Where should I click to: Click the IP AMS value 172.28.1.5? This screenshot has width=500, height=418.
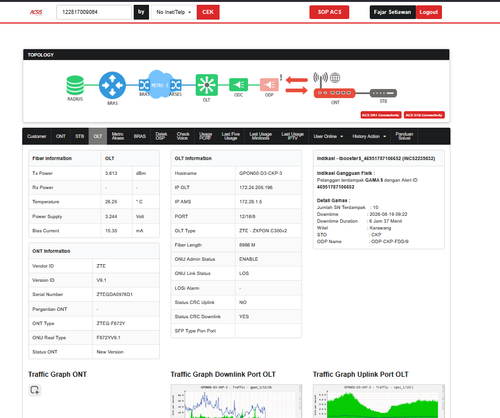pos(250,202)
